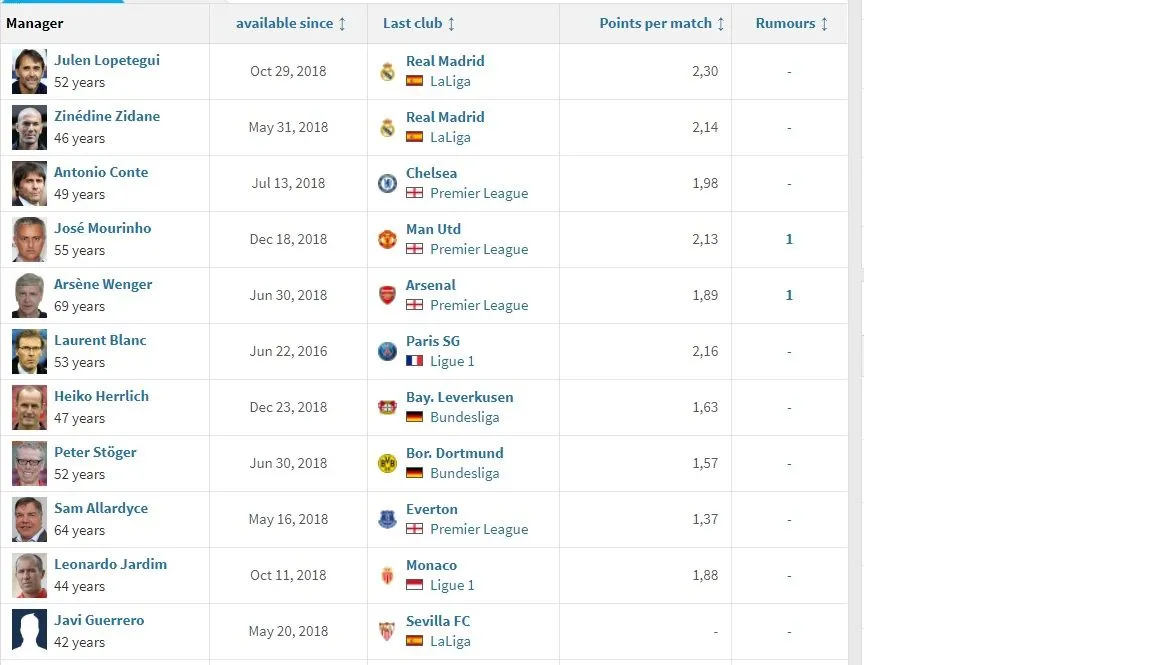The image size is (1152, 665).
Task: Click José Mourinho's rumours count
Action: [789, 239]
